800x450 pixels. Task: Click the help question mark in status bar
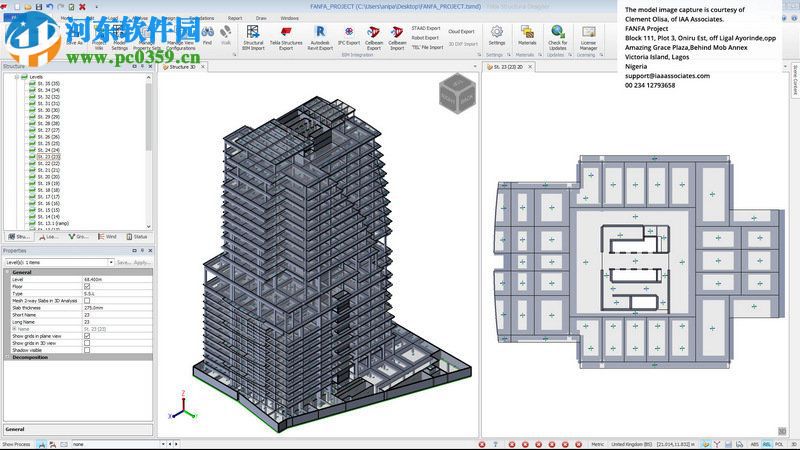[495, 444]
